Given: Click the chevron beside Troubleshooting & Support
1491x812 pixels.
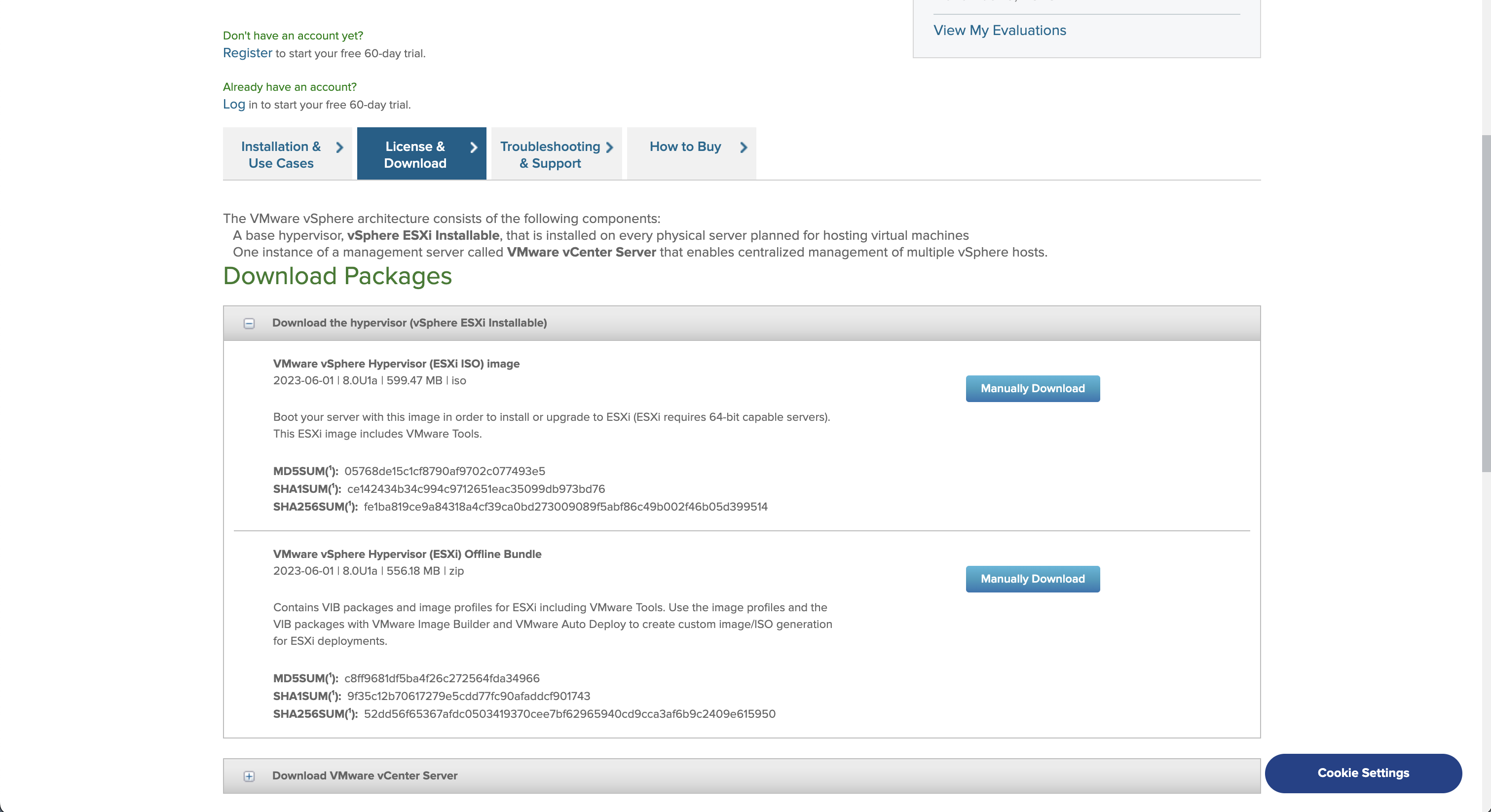Looking at the screenshot, I should pyautogui.click(x=609, y=148).
